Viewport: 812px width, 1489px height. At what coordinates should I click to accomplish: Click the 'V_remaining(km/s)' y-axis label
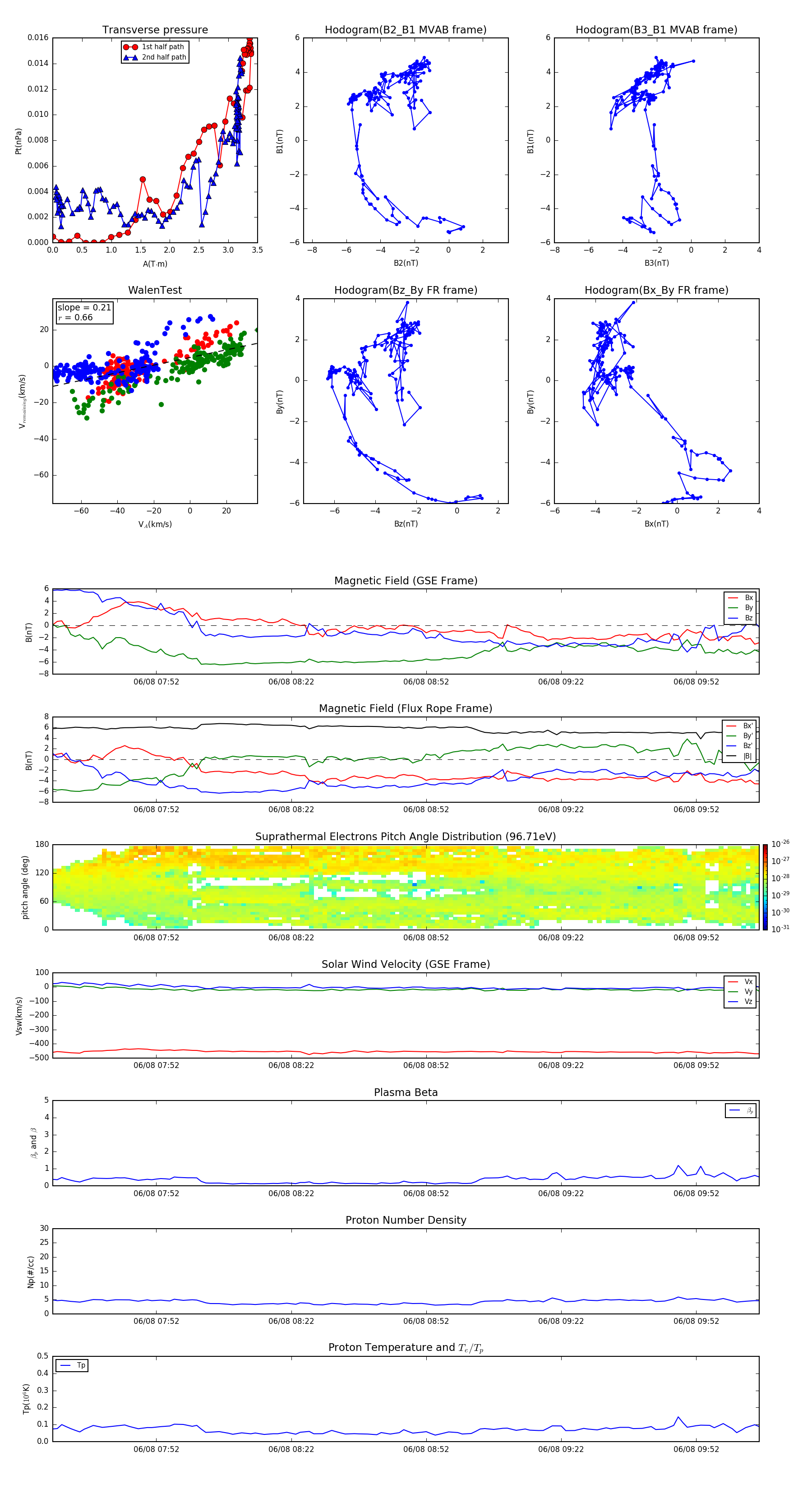[23, 401]
